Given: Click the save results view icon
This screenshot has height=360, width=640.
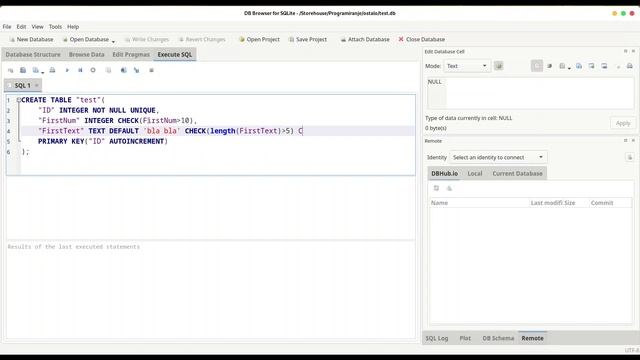Looking at the screenshot, I should coord(108,70).
